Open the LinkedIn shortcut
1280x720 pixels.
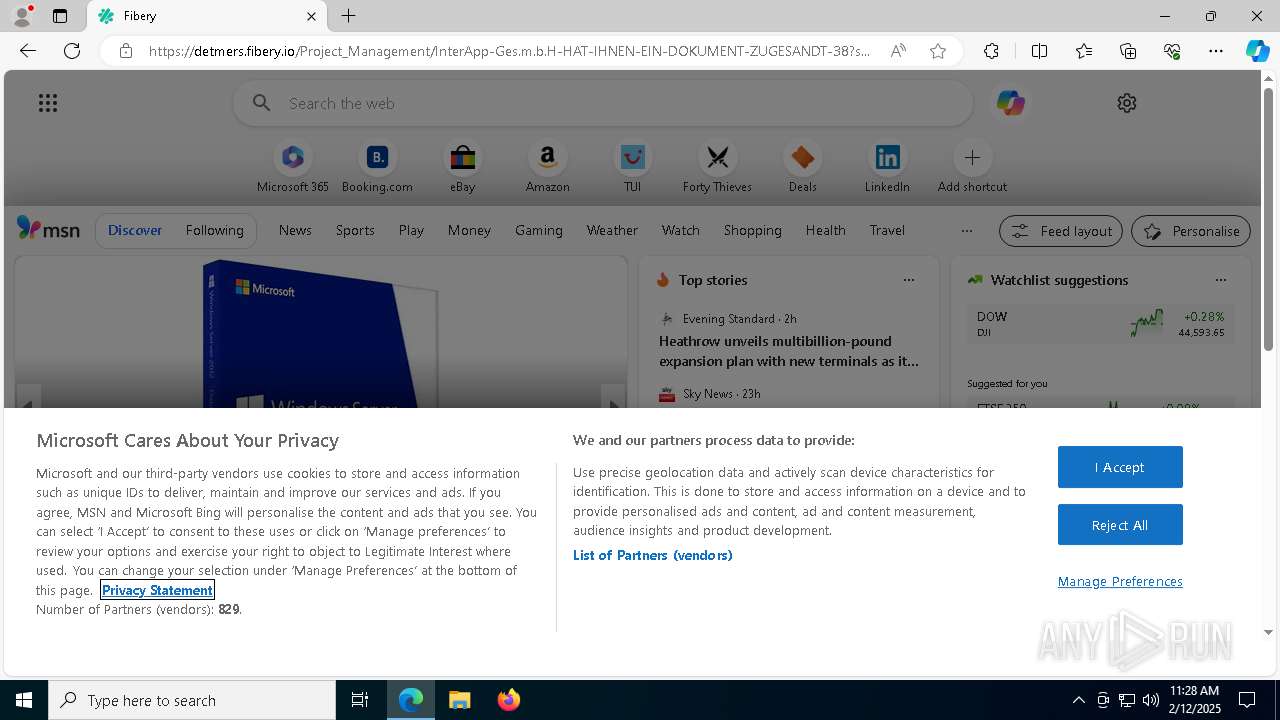pos(887,166)
